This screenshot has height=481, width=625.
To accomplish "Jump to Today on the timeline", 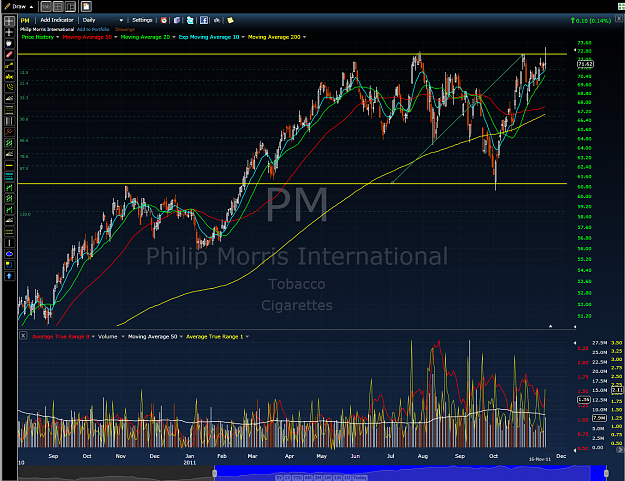I will [360, 477].
